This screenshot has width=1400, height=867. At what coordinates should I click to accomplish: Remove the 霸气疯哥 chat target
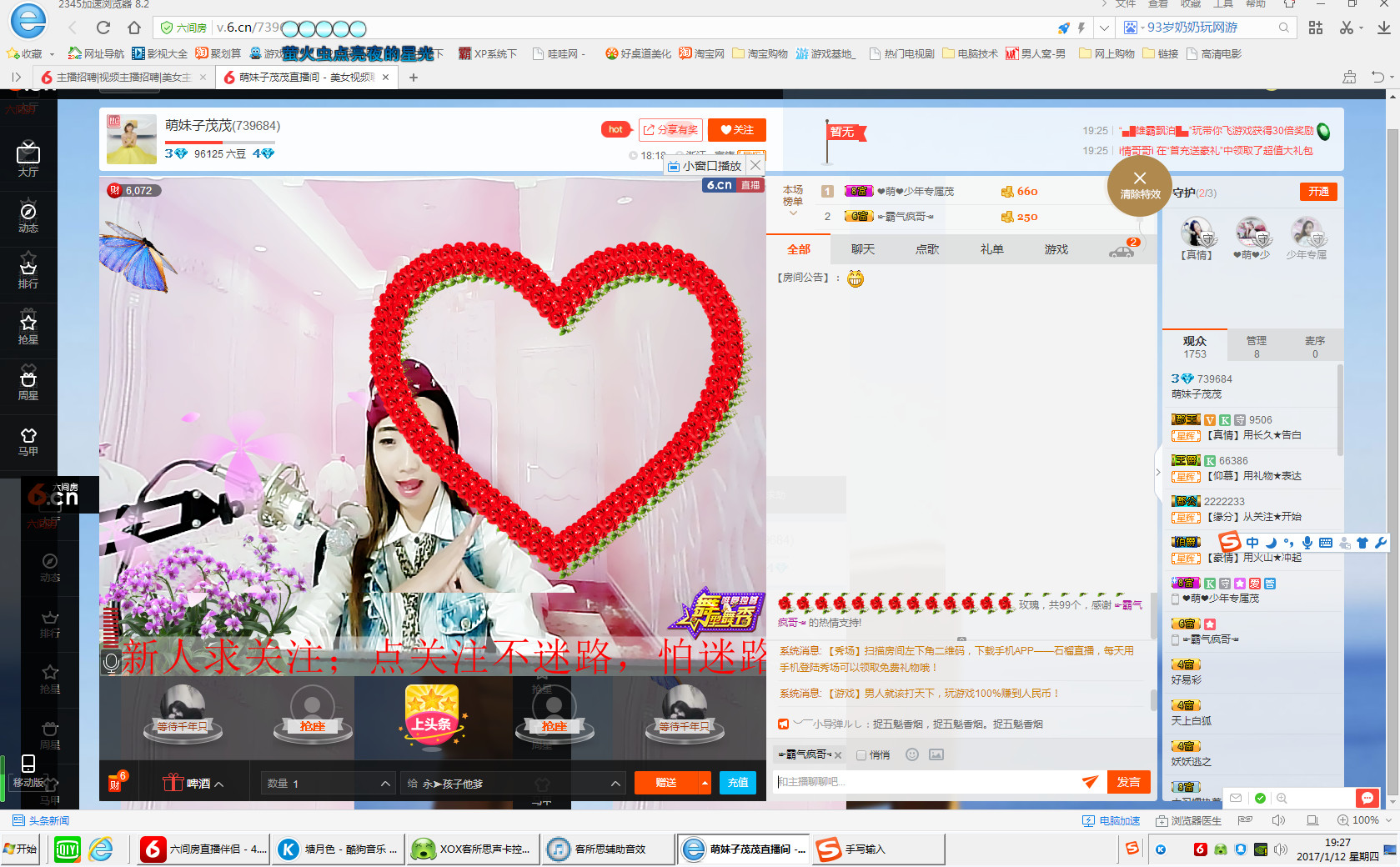(838, 755)
